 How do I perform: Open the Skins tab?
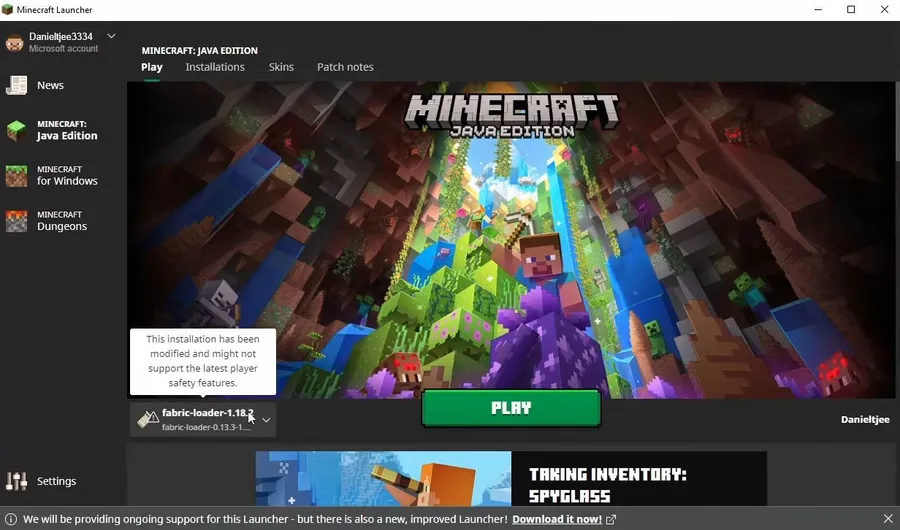coord(281,67)
